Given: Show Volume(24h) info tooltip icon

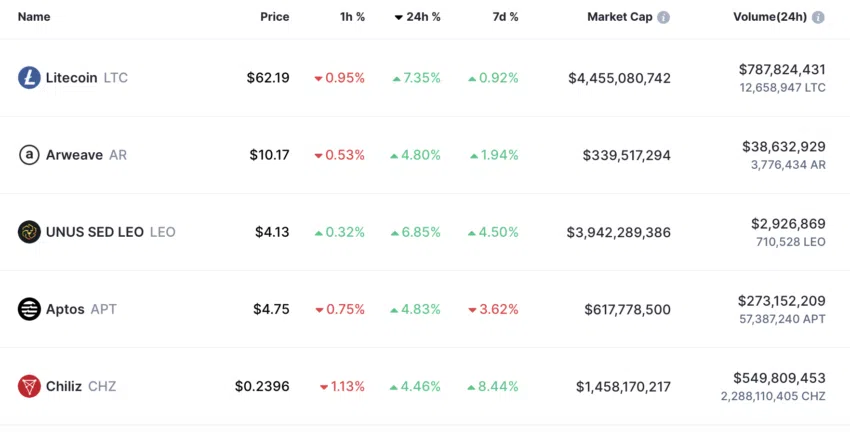Looking at the screenshot, I should click(x=818, y=17).
